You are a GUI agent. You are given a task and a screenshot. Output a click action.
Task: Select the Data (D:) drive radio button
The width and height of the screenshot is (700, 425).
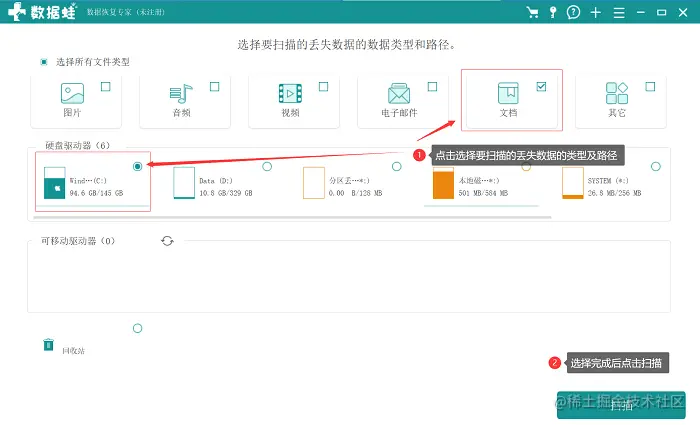click(x=267, y=167)
